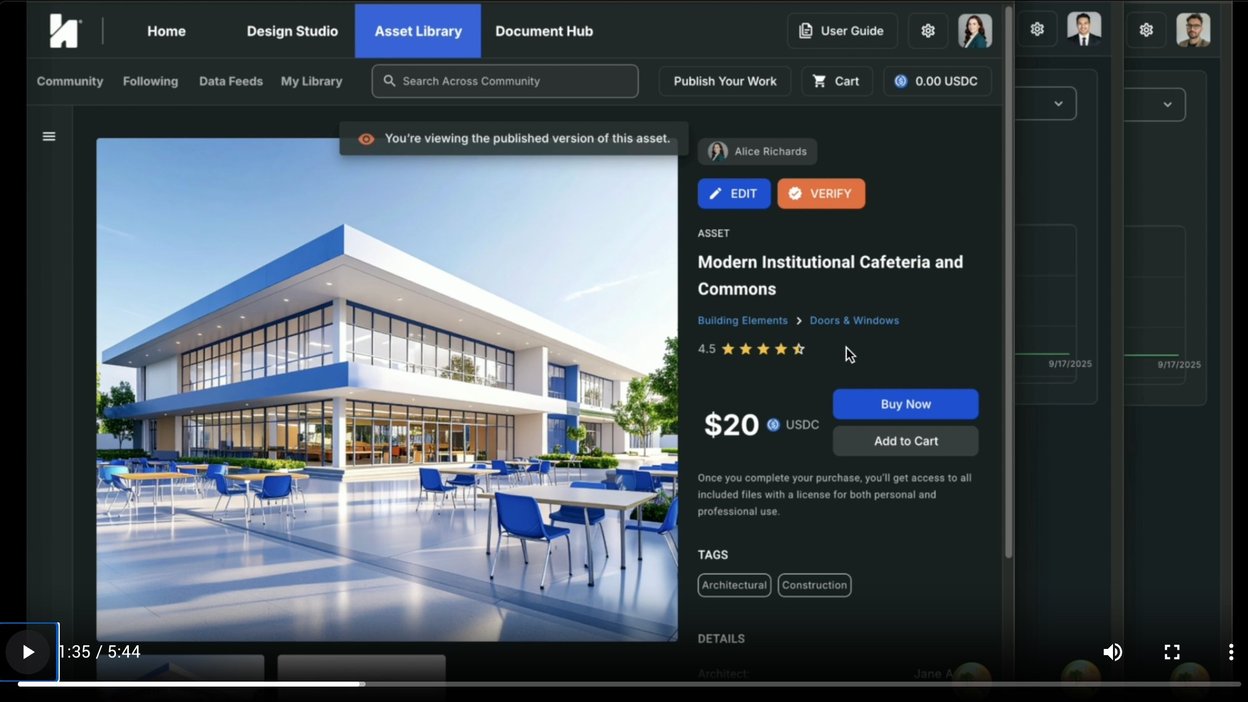The height and width of the screenshot is (702, 1248).
Task: Click the asset title 'Modern Institutional Cafeteria and Commons'
Action: click(830, 275)
